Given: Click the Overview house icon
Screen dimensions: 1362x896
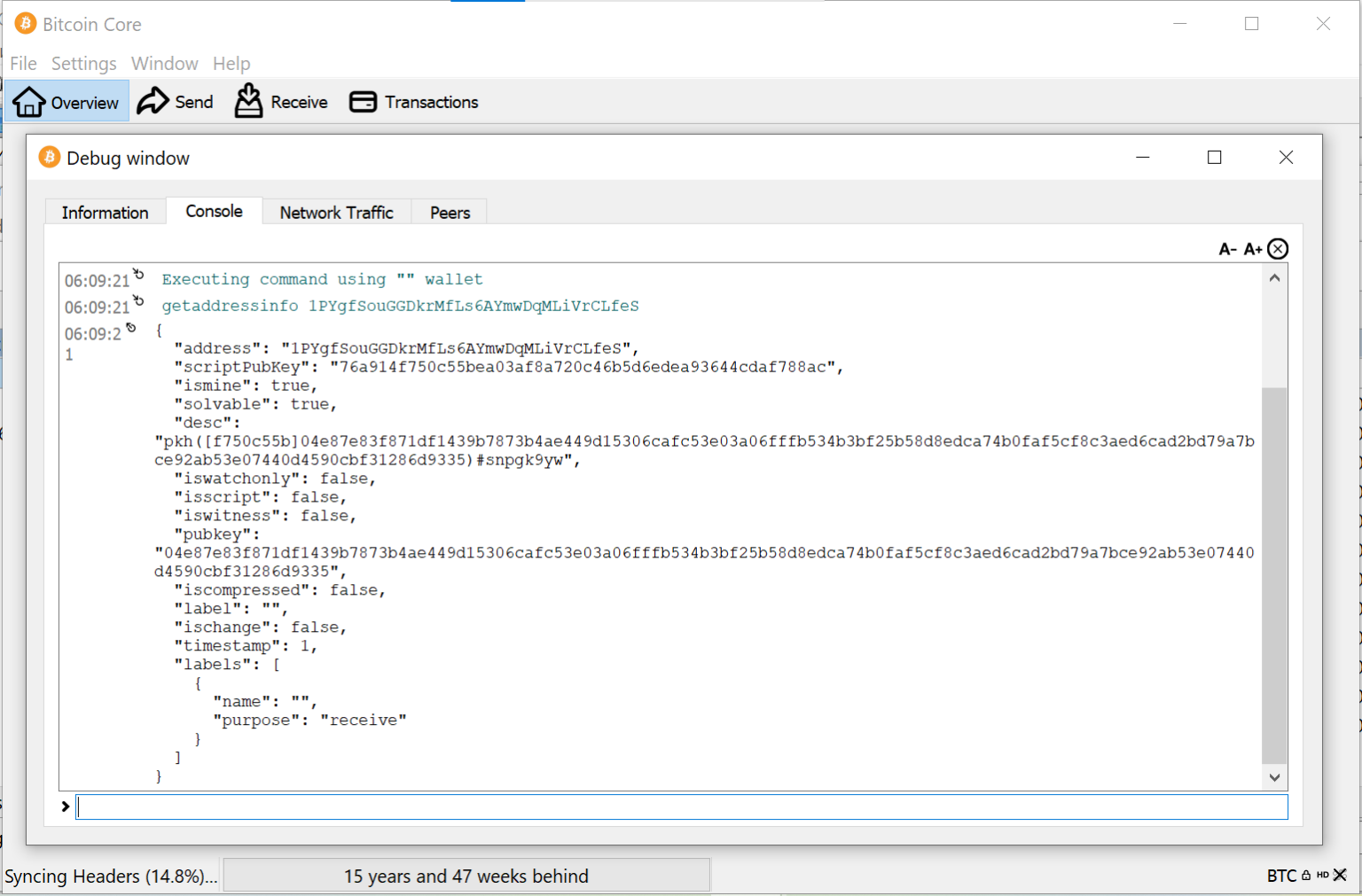Looking at the screenshot, I should pos(29,102).
